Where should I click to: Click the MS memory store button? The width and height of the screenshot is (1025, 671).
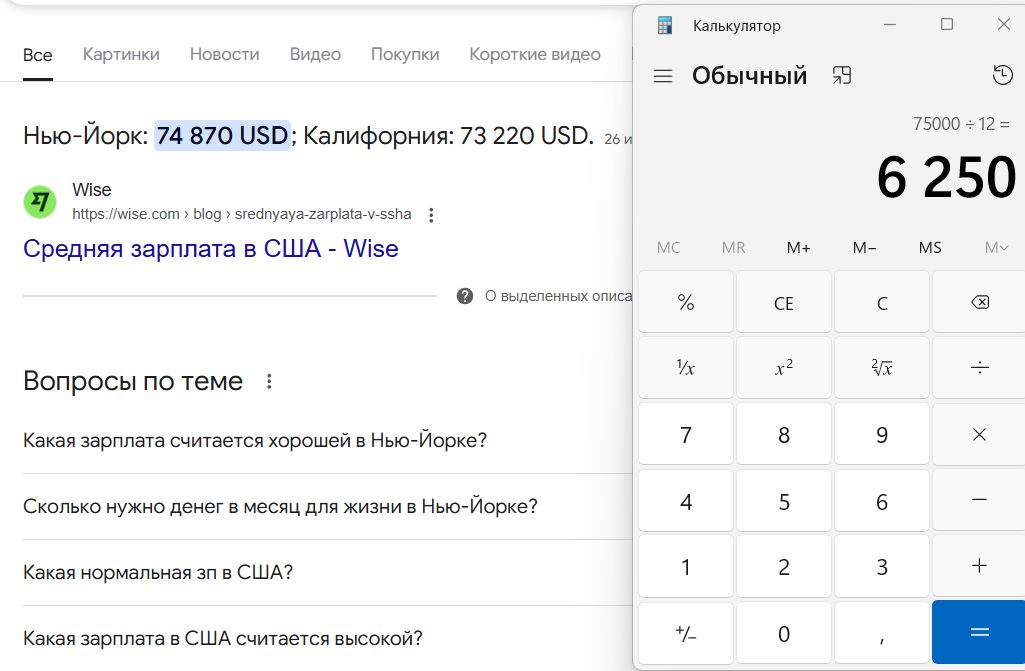coord(930,248)
